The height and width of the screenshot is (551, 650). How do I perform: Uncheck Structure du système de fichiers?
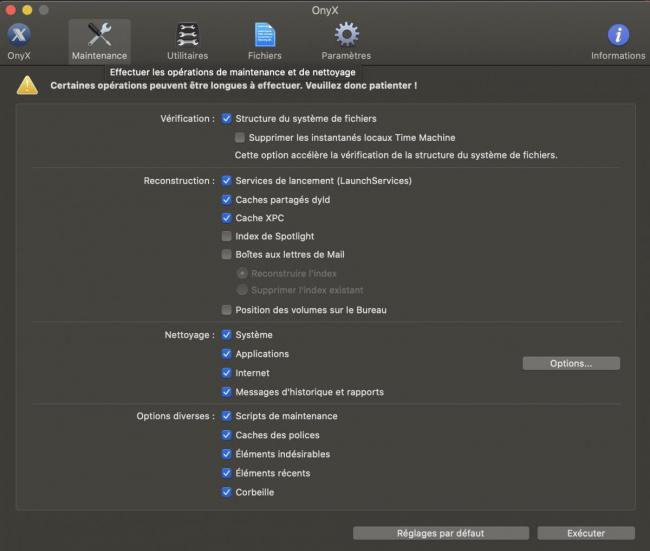pos(227,118)
